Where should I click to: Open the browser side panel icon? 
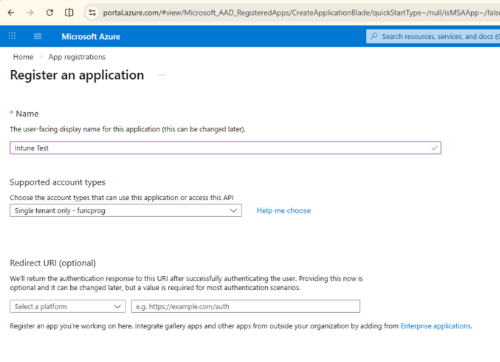pyautogui.click(x=69, y=13)
